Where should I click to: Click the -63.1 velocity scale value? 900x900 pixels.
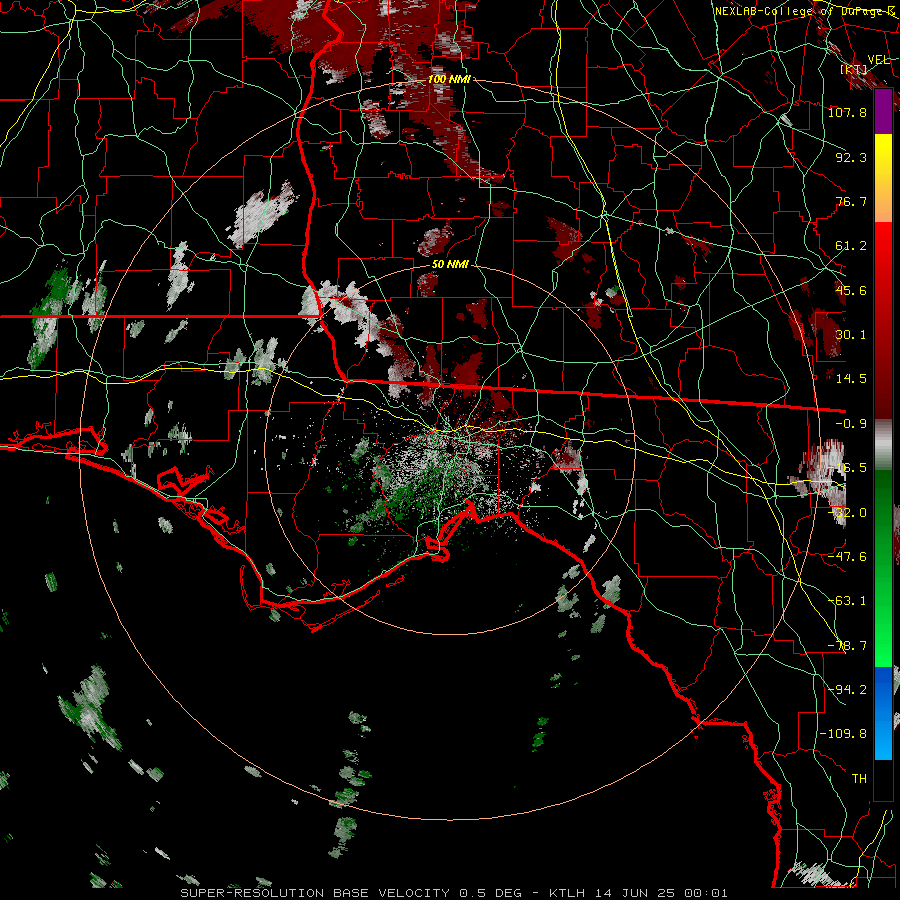pyautogui.click(x=847, y=601)
